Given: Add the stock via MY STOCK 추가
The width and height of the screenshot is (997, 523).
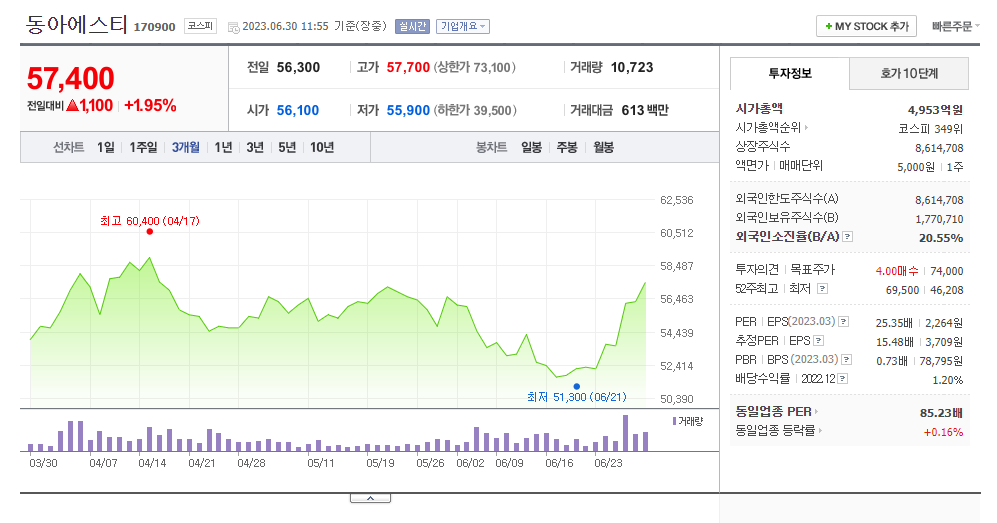Looking at the screenshot, I should [867, 27].
